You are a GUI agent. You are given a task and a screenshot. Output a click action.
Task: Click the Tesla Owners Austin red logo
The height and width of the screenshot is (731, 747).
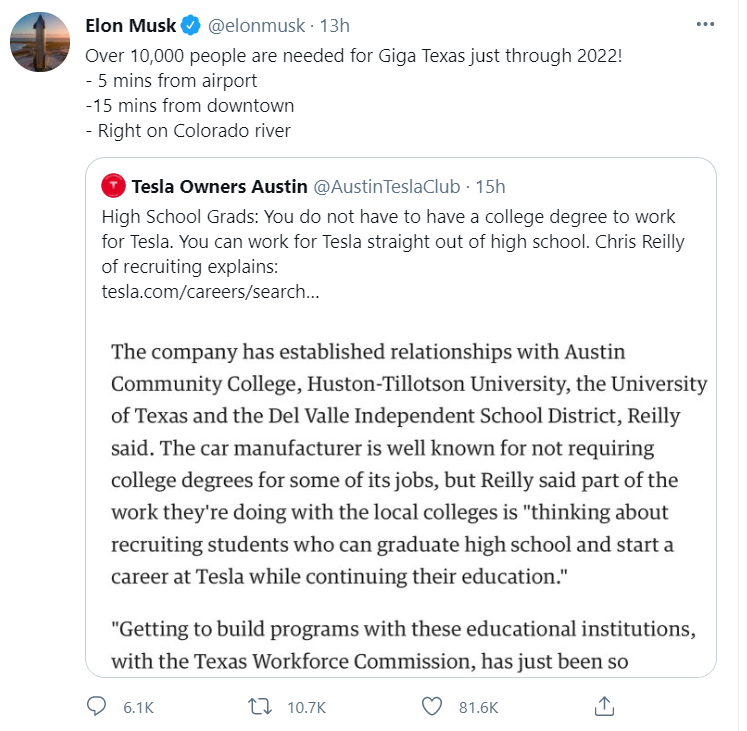coord(114,186)
